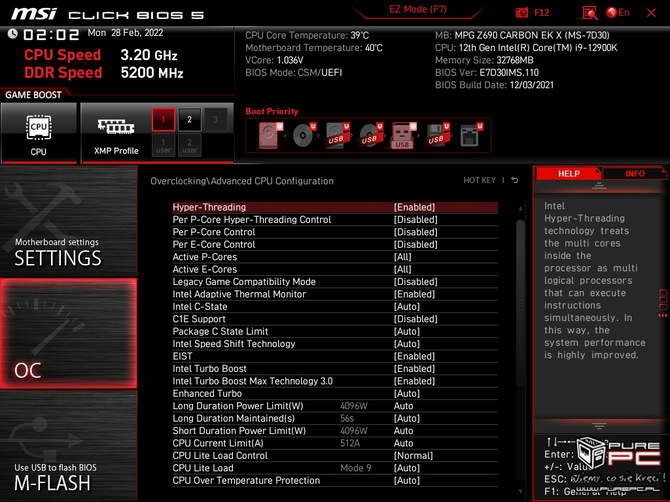
Task: Change Intel Adaptive Thermal Monitor value
Action: click(414, 294)
